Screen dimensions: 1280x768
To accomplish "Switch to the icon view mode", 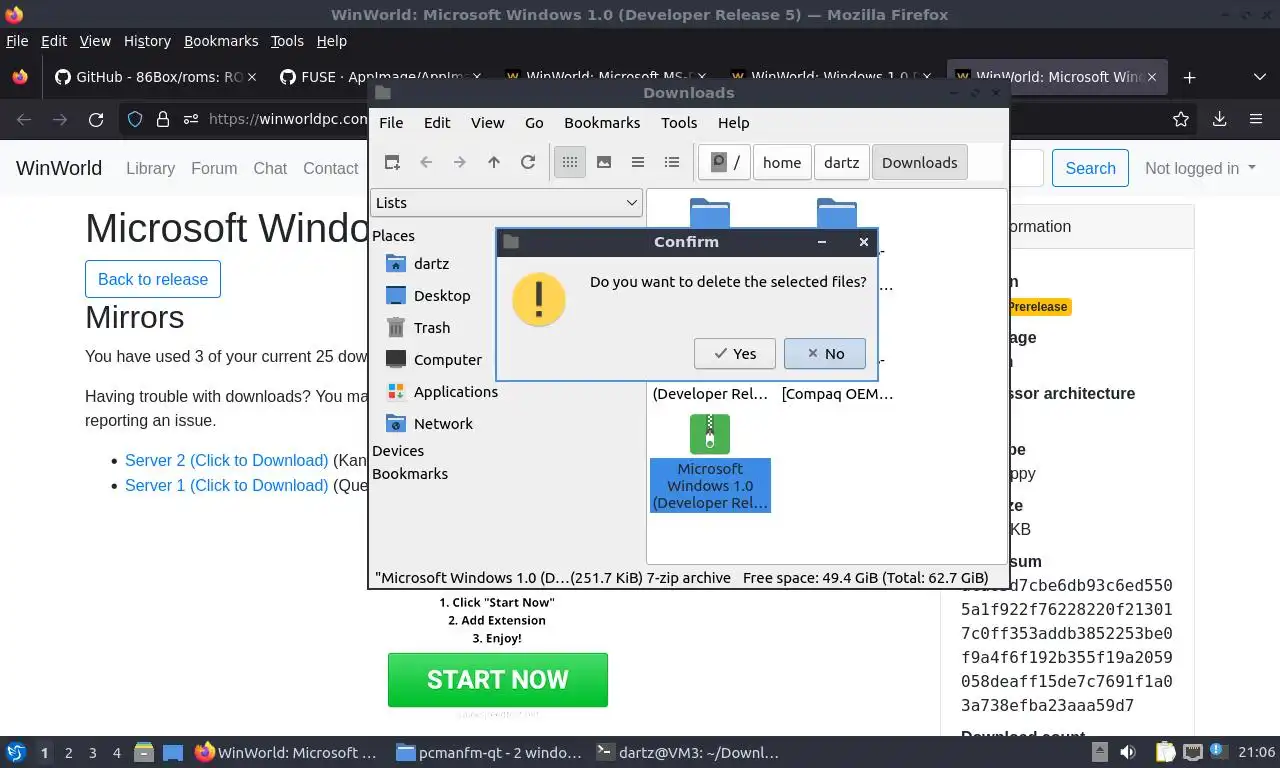I will (x=570, y=162).
